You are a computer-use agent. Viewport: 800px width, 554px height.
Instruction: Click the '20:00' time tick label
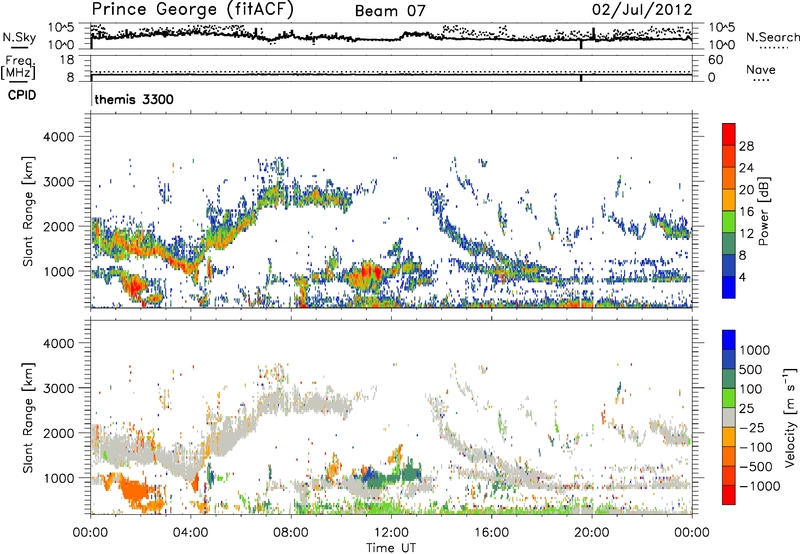591,533
